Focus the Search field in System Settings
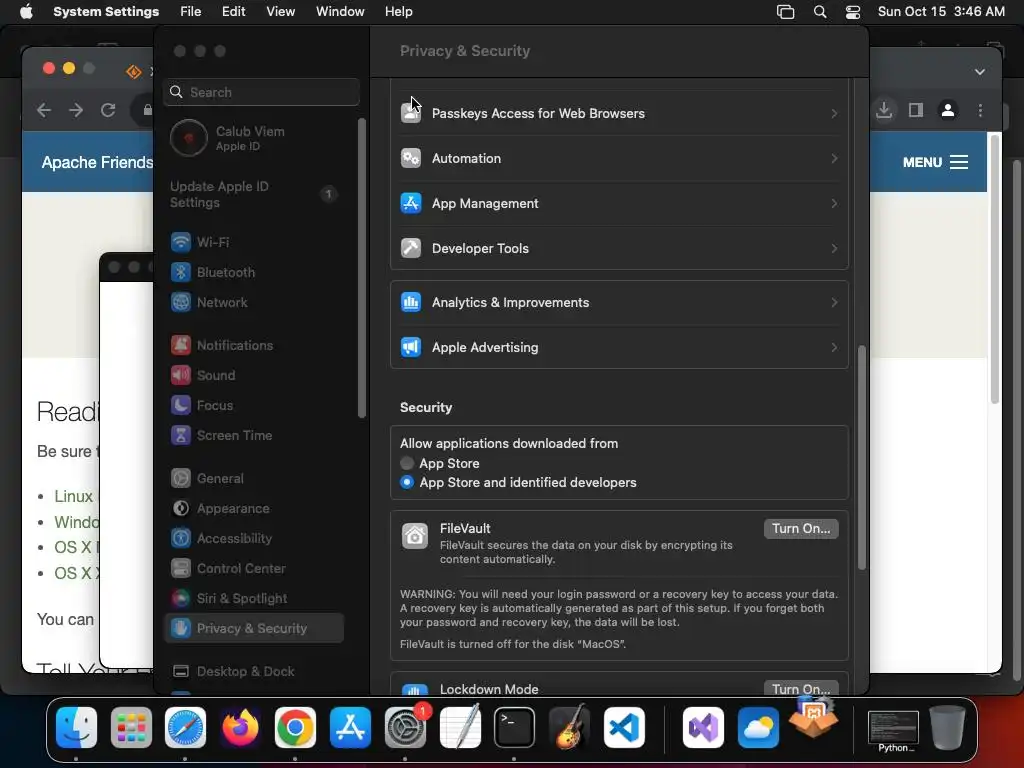1024x768 pixels. click(261, 92)
